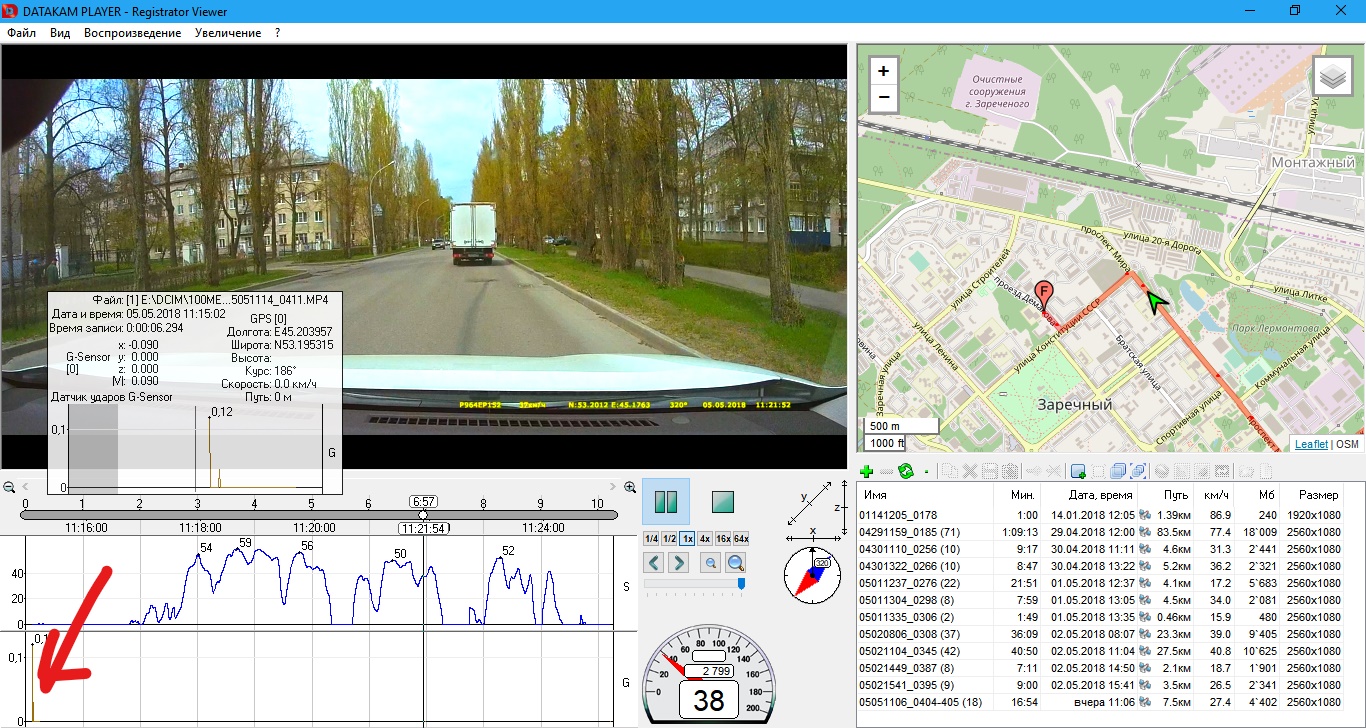Open the Leaflet link on map

click(x=1311, y=444)
